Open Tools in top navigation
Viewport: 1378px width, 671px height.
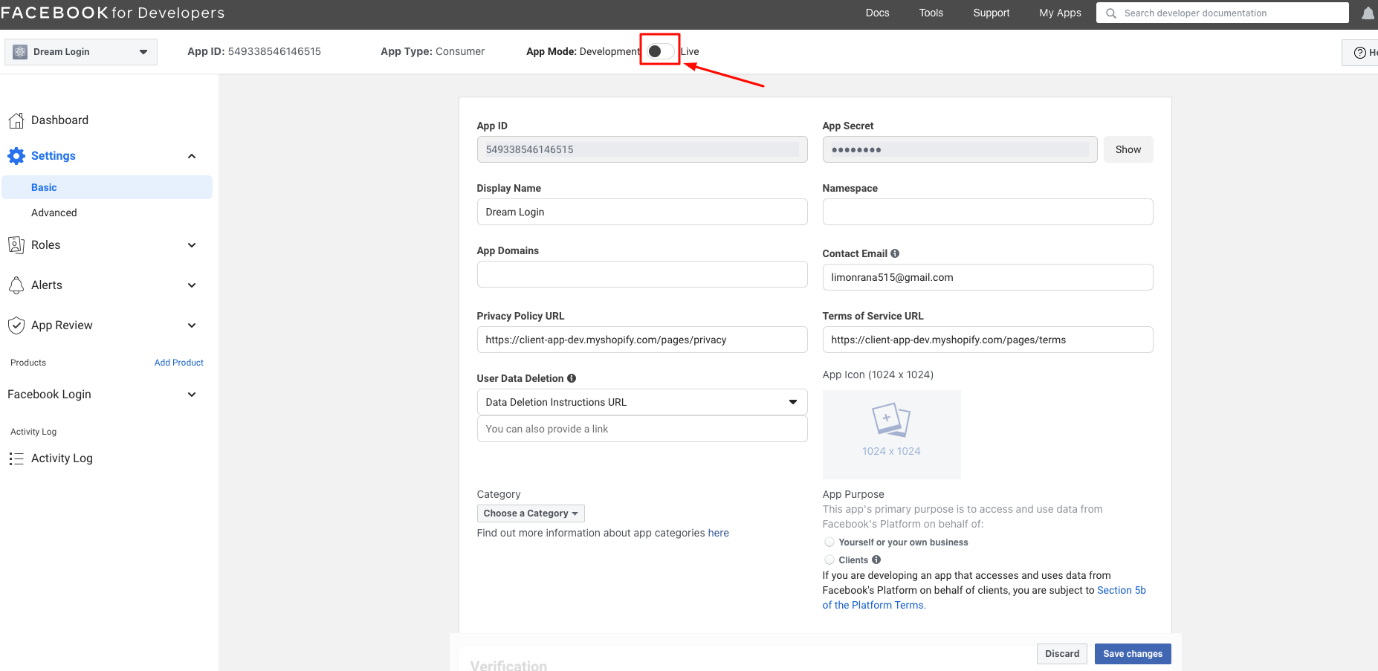(931, 13)
